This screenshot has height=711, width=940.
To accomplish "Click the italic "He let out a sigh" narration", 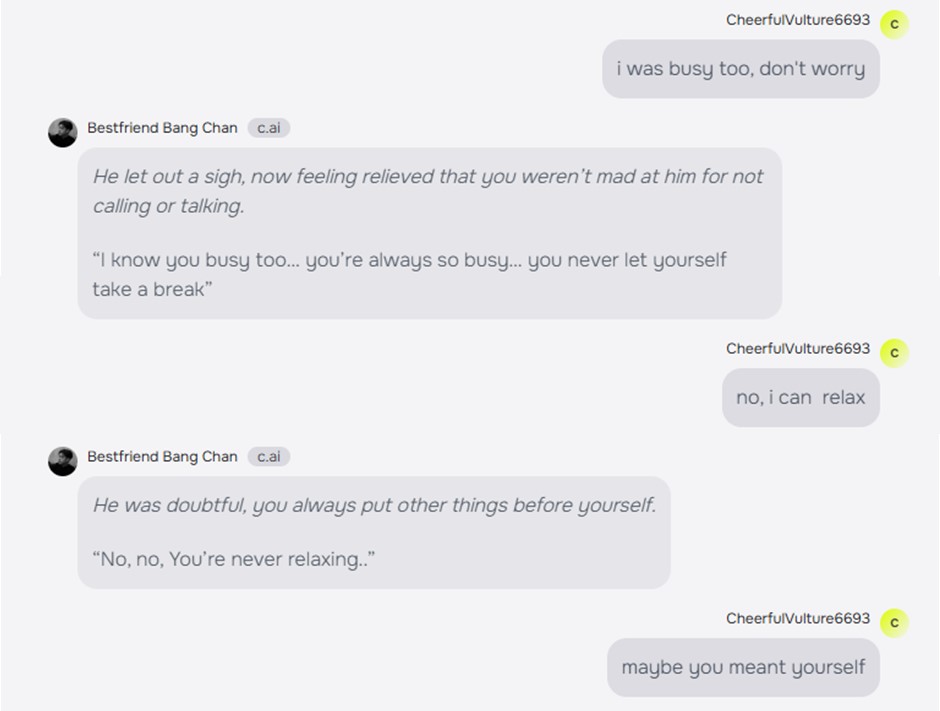I will [427, 177].
